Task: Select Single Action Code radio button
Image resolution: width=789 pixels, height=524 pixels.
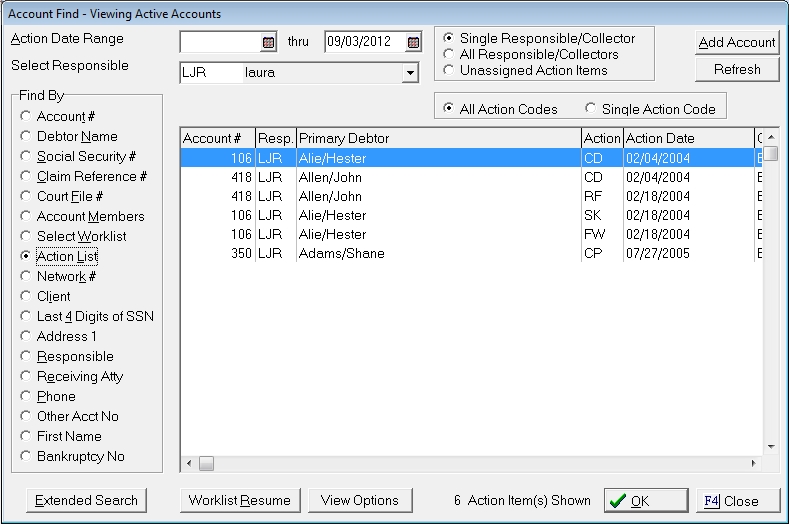Action: (592, 108)
